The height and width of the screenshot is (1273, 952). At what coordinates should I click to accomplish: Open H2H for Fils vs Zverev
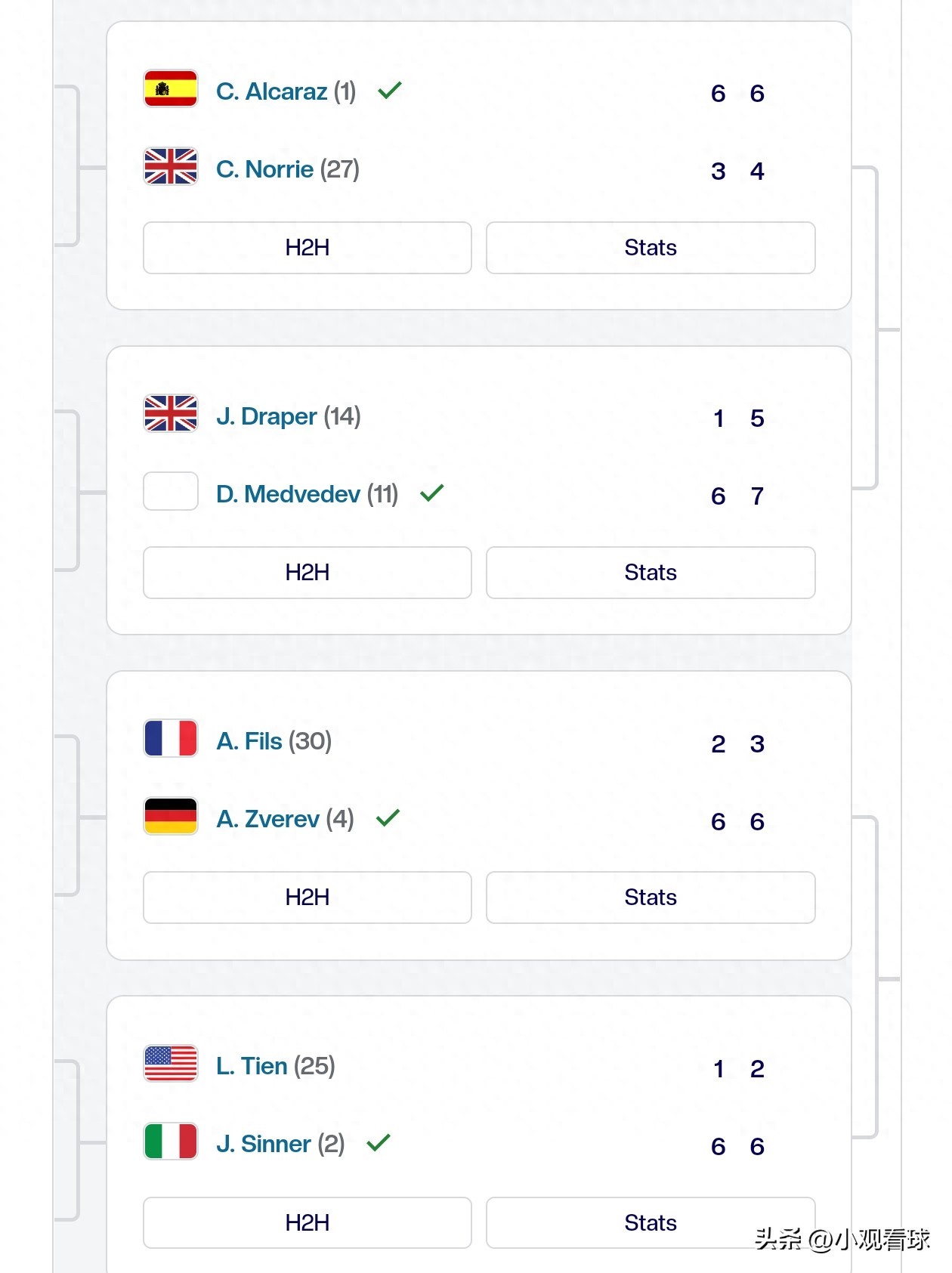307,898
